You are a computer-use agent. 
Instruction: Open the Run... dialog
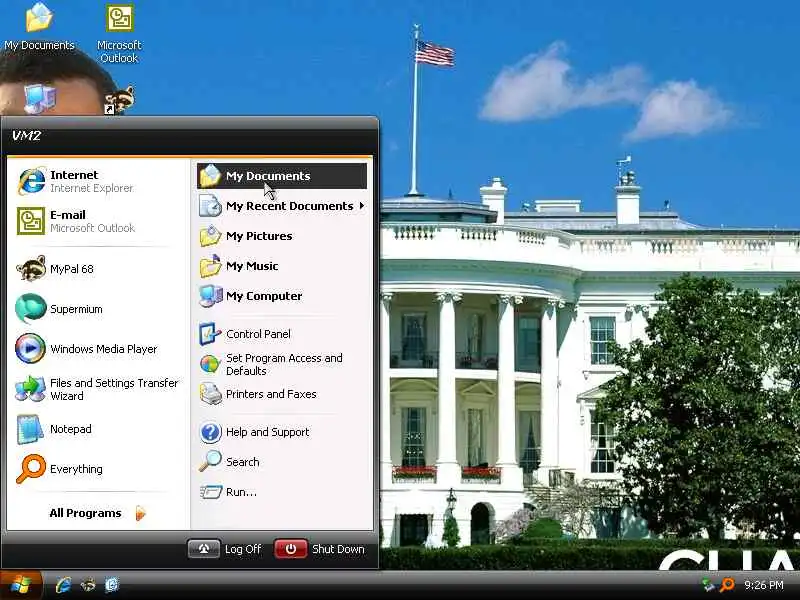tap(282, 492)
